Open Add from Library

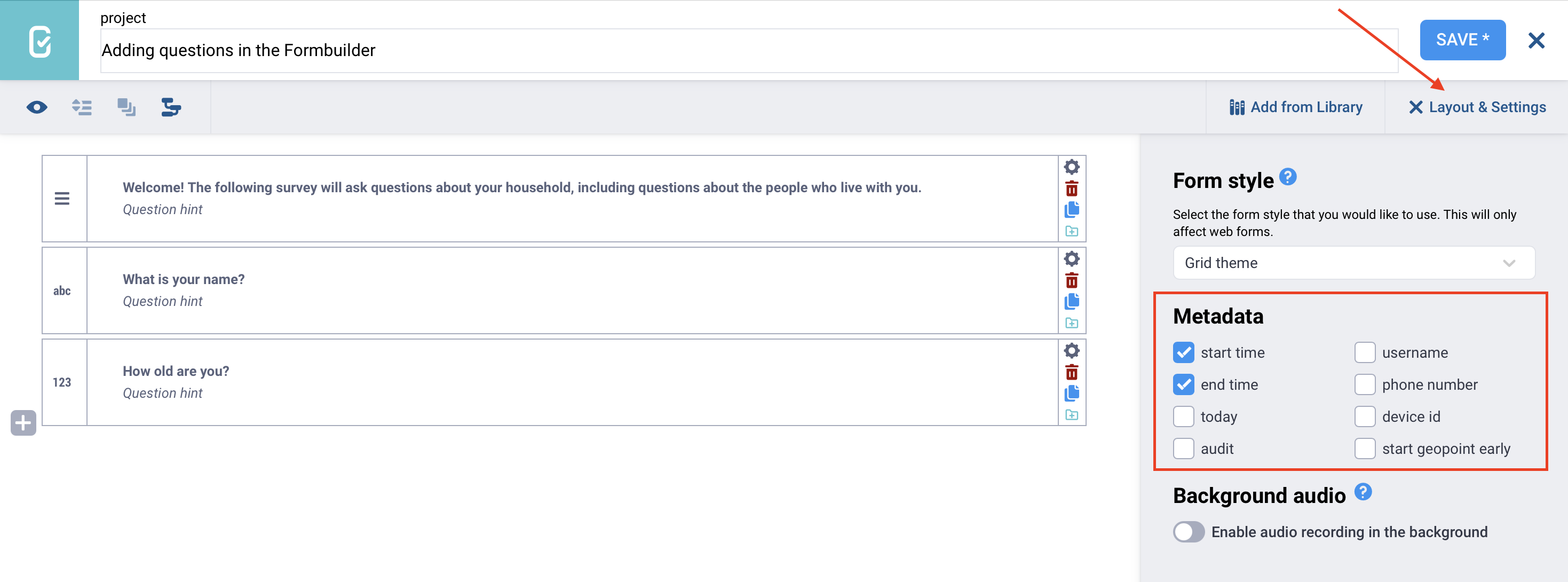coord(1296,108)
